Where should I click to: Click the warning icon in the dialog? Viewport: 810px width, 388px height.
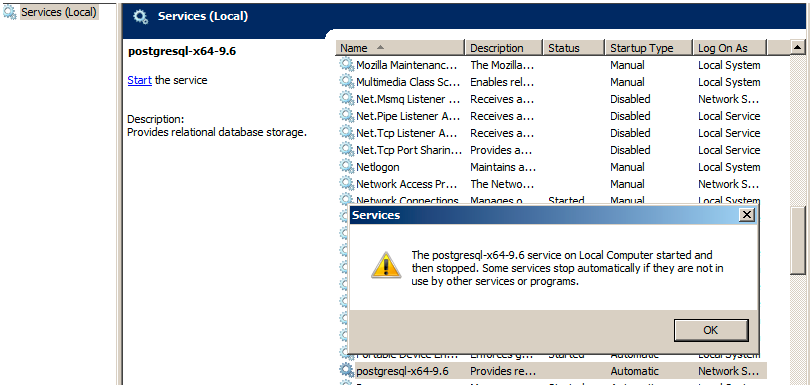point(386,265)
